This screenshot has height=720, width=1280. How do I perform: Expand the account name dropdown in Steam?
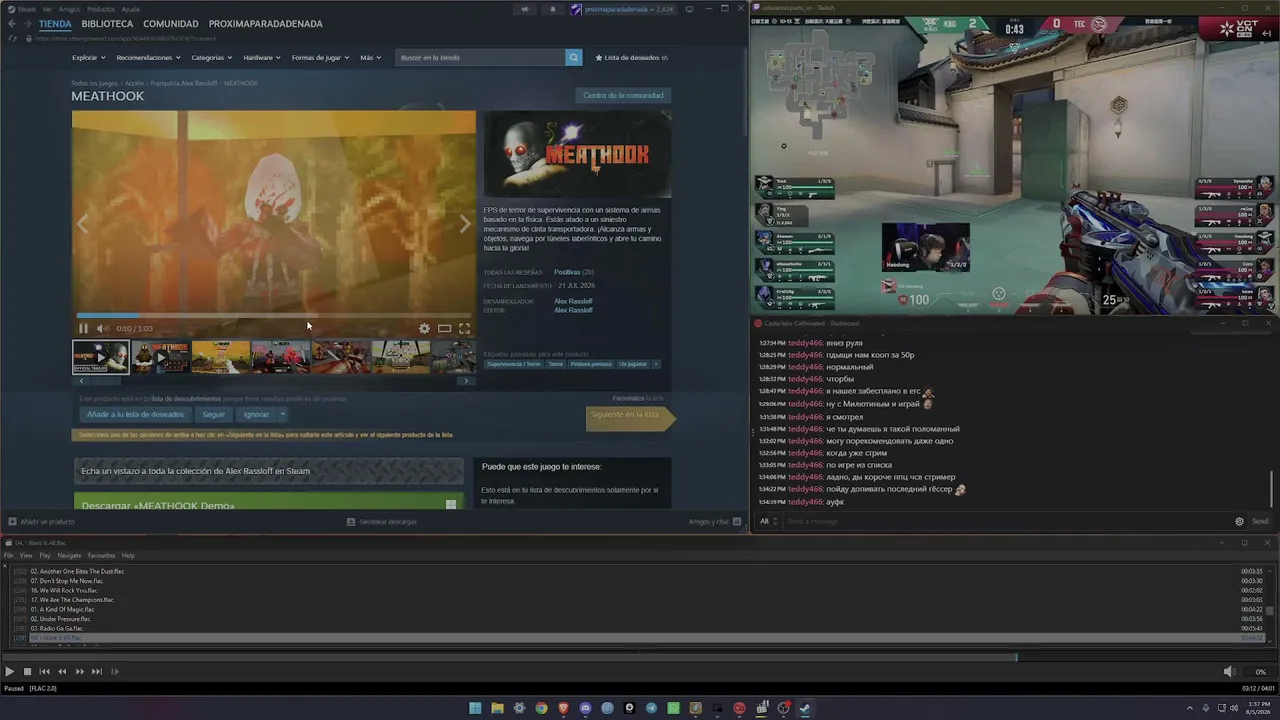point(623,9)
